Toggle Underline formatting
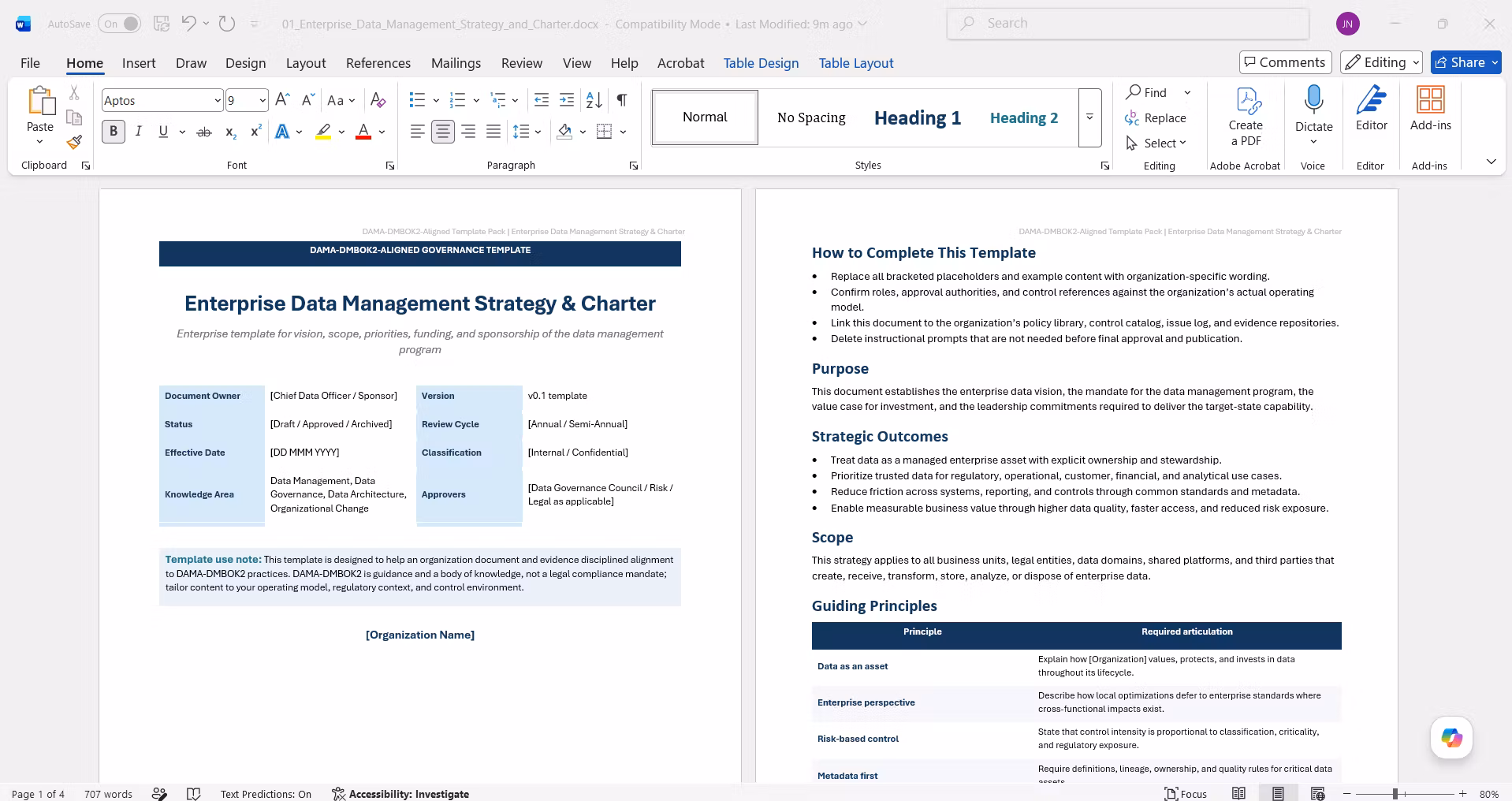The image size is (1512, 801). [x=163, y=132]
